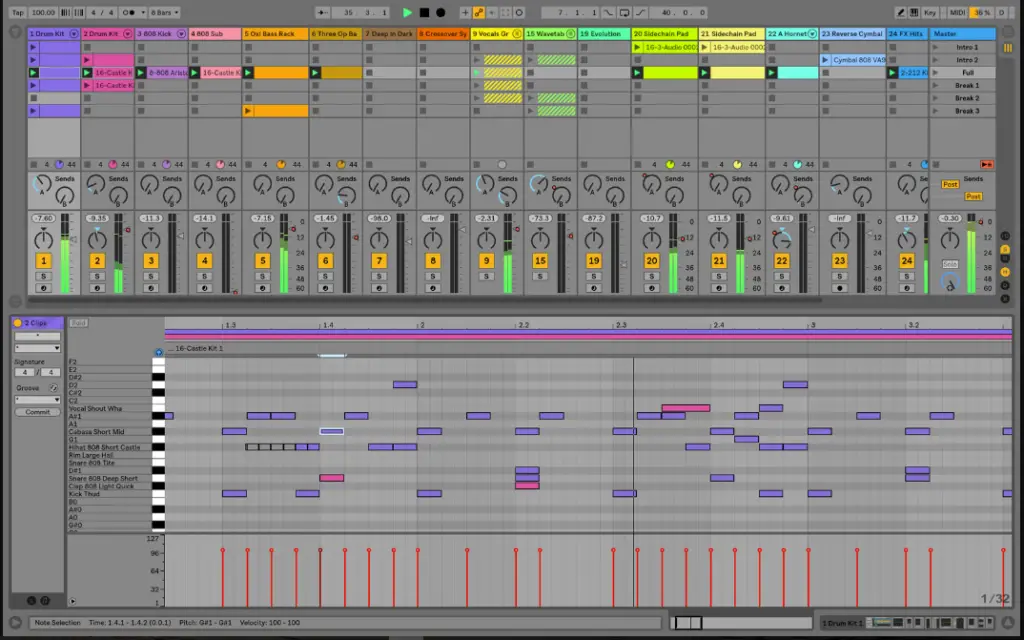Toggle the automation arm link icon

(479, 12)
